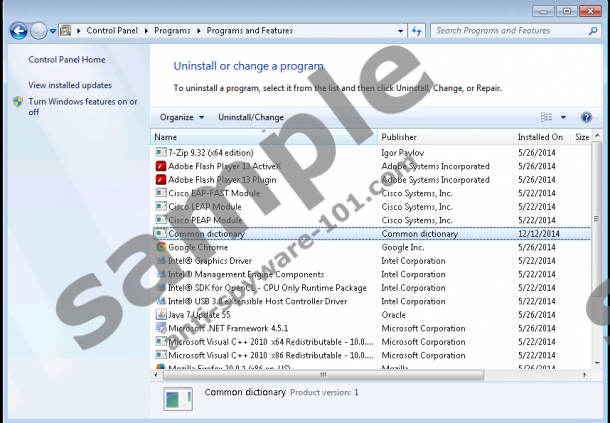The image size is (610, 423).
Task: Select the Java 7 Update 55 icon
Action: (161, 314)
